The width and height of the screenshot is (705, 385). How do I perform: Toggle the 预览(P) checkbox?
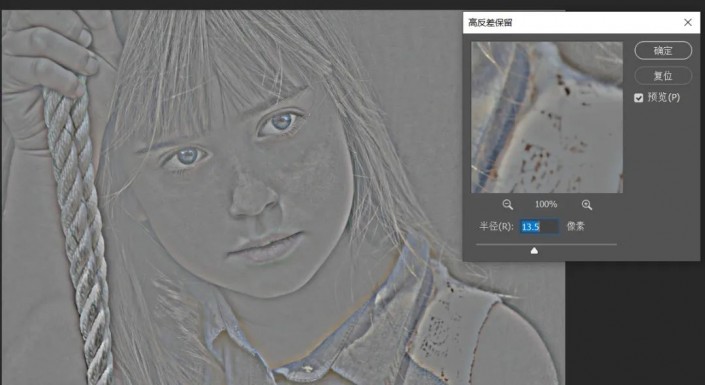tap(638, 98)
